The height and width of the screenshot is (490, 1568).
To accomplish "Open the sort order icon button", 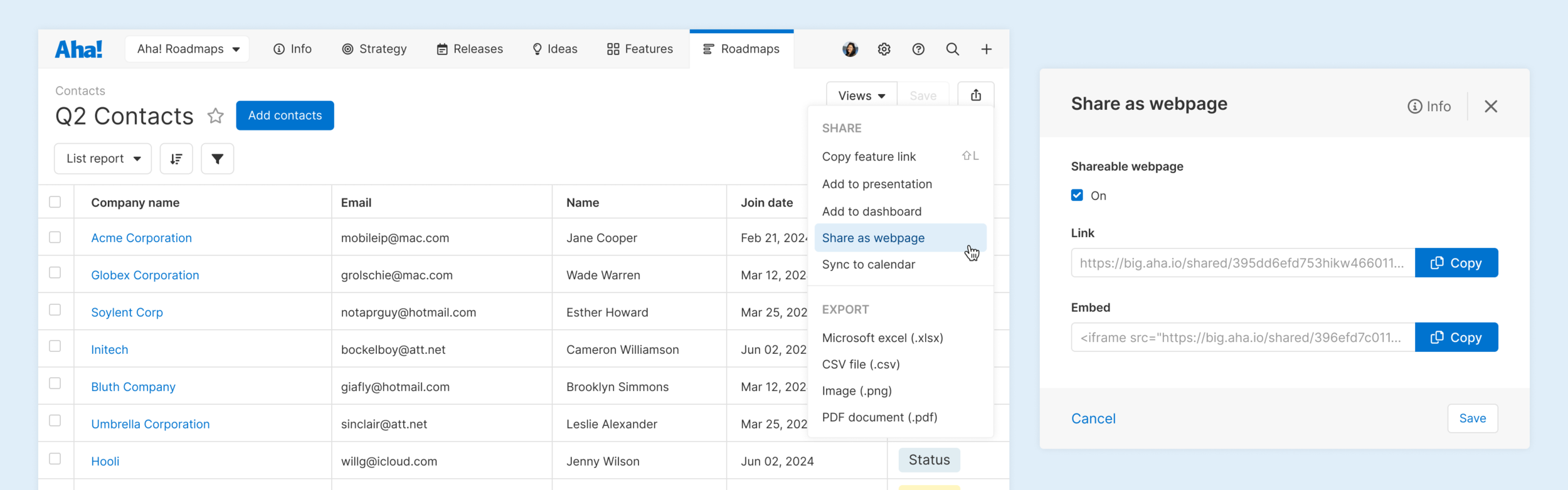I will (176, 159).
